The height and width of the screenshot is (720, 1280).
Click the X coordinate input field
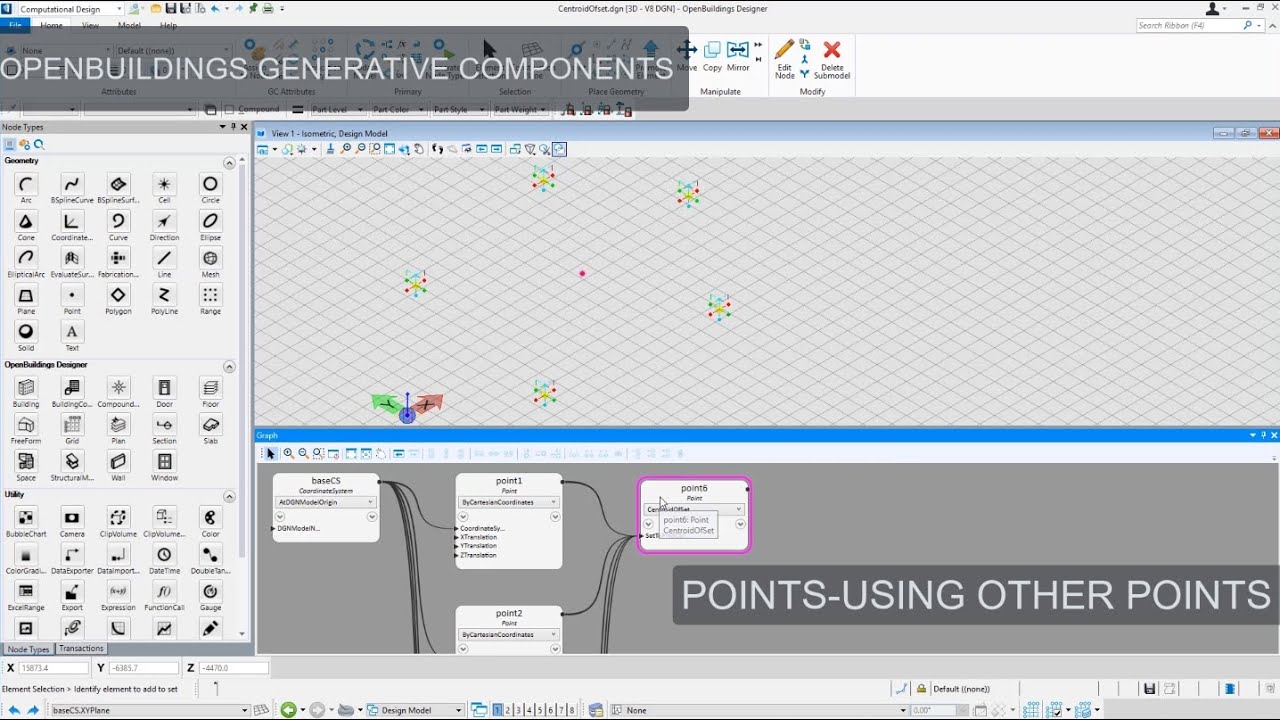pyautogui.click(x=54, y=668)
